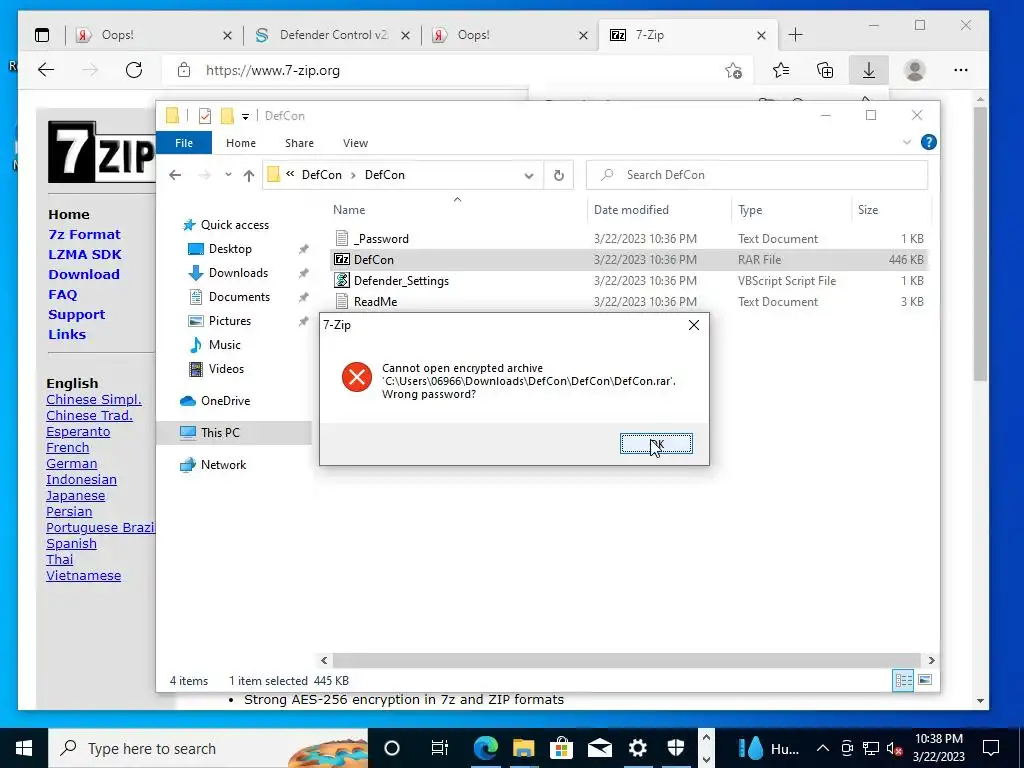Open Microsoft Store from taskbar
Image resolution: width=1024 pixels, height=768 pixels.
pyautogui.click(x=560, y=748)
